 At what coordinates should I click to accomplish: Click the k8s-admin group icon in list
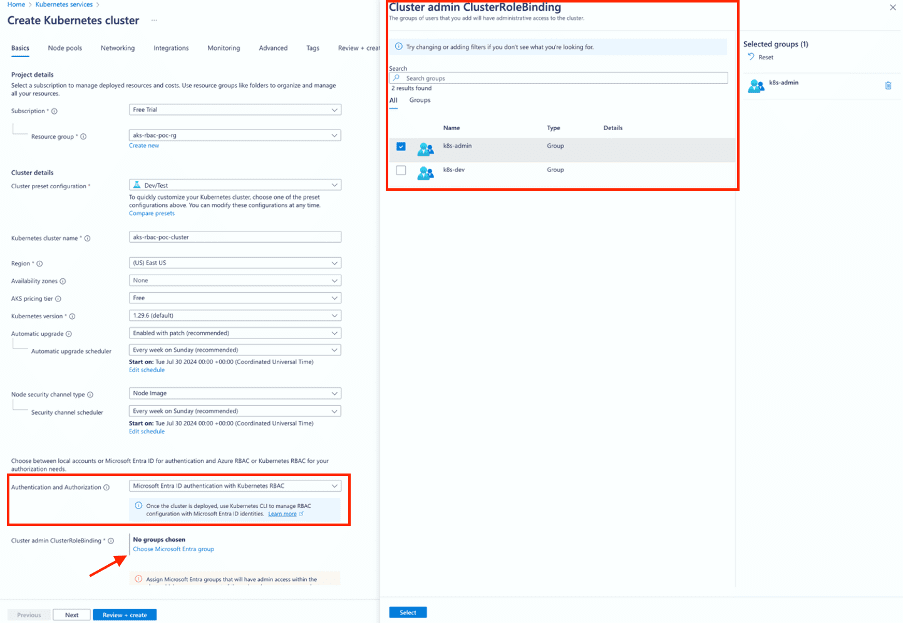coord(425,149)
